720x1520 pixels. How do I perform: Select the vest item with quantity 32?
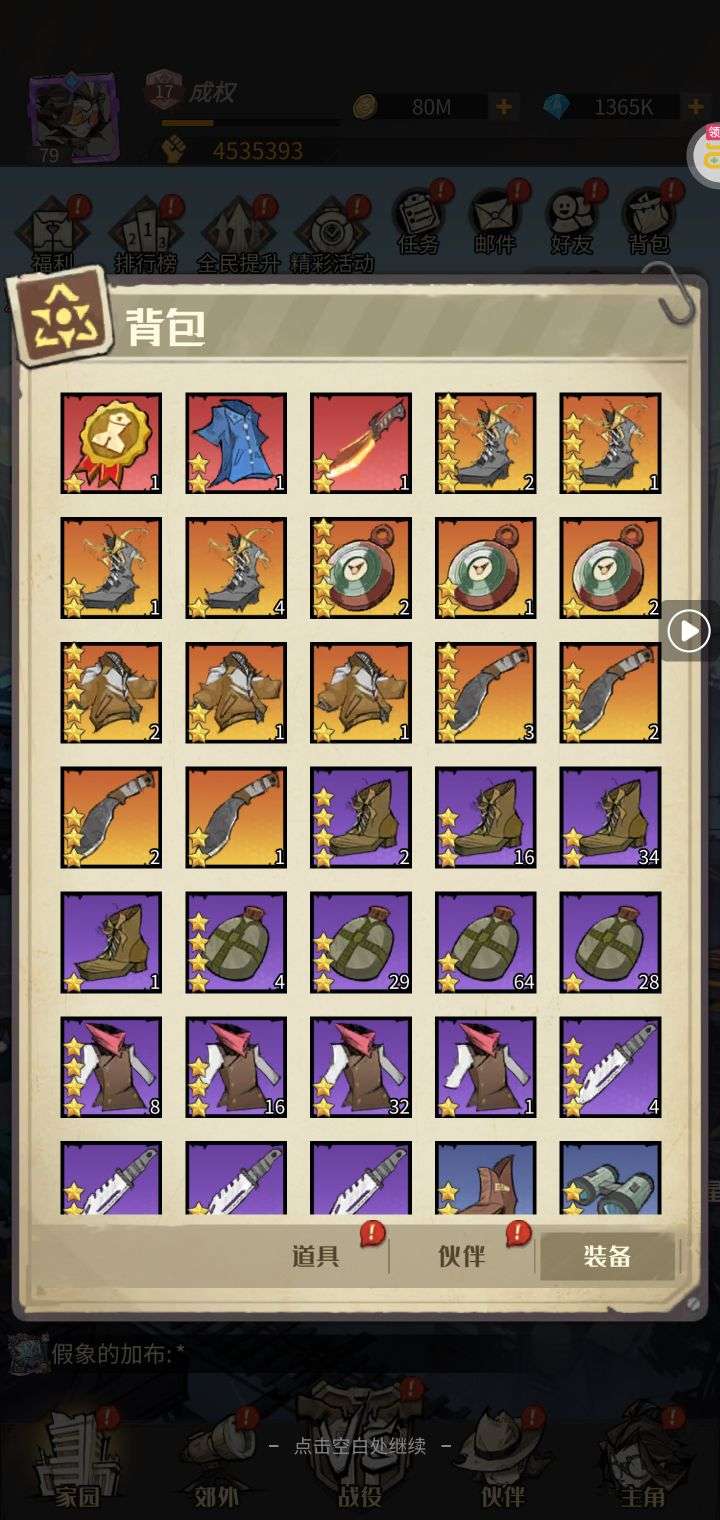[x=361, y=1068]
